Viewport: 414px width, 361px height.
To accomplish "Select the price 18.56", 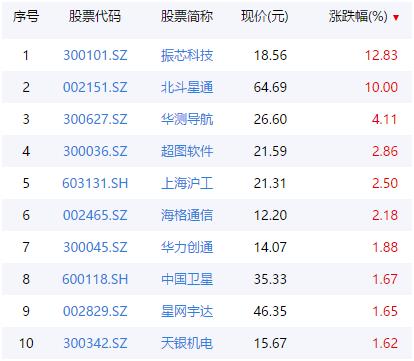I will pos(270,55).
